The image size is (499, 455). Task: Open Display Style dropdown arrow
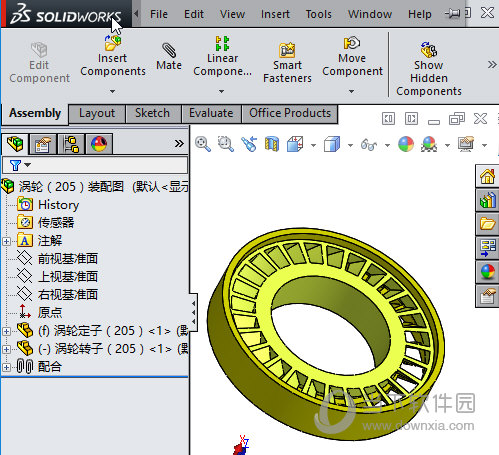[350, 145]
